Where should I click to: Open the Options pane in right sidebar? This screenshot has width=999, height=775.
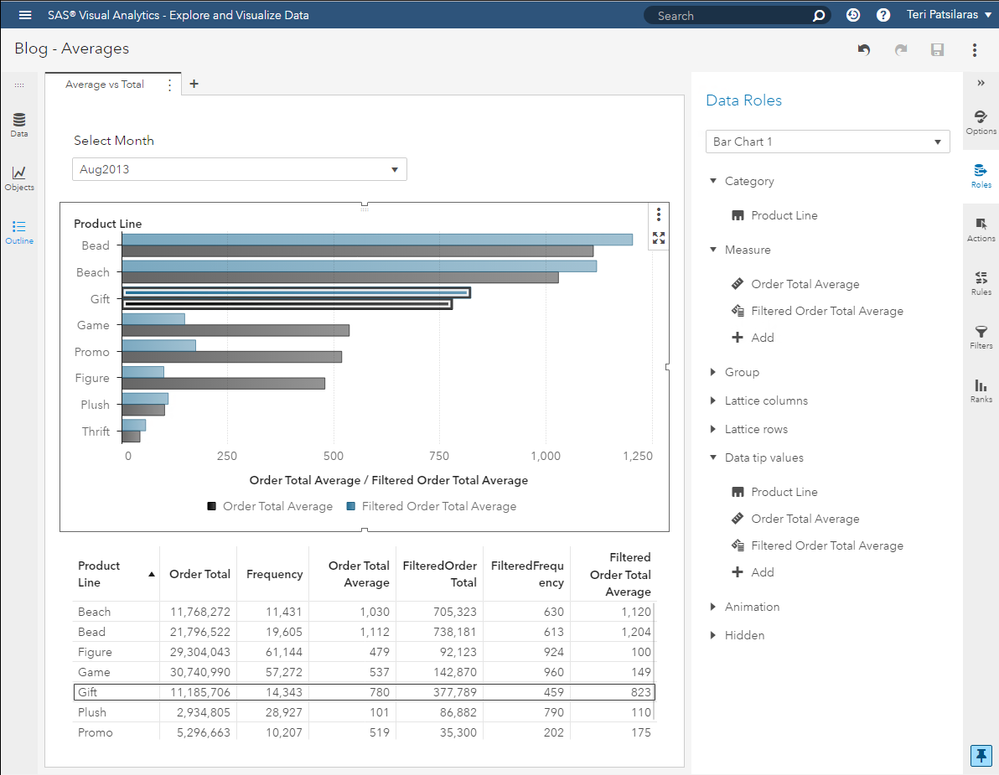tap(980, 122)
